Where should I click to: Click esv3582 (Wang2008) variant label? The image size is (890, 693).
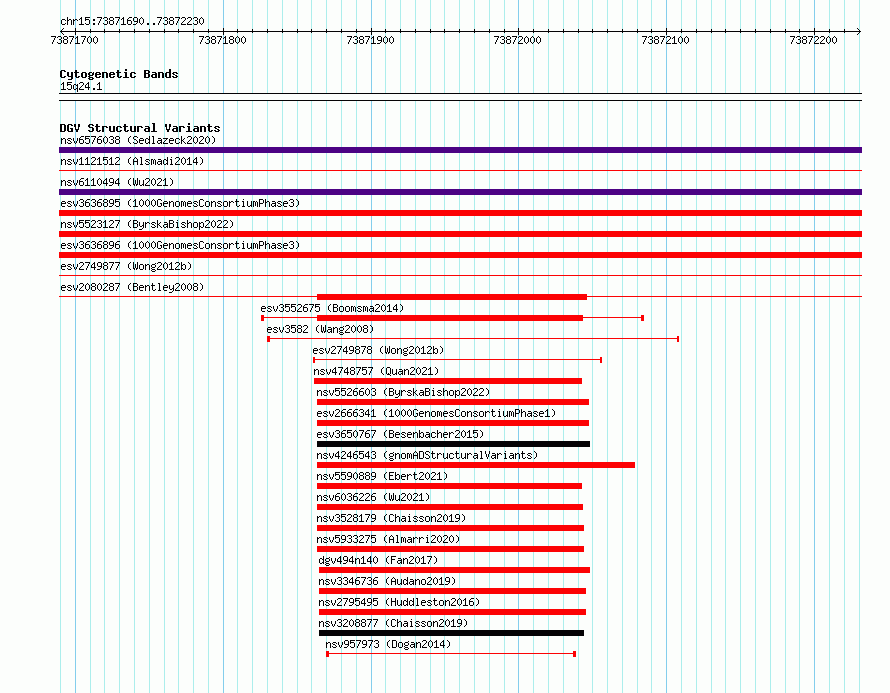click(x=320, y=329)
